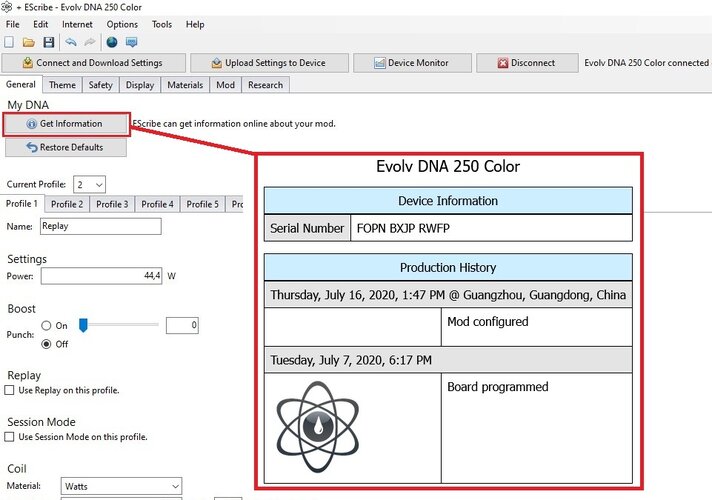Switch to the Safety tab
Image resolution: width=712 pixels, height=500 pixels.
click(x=100, y=85)
